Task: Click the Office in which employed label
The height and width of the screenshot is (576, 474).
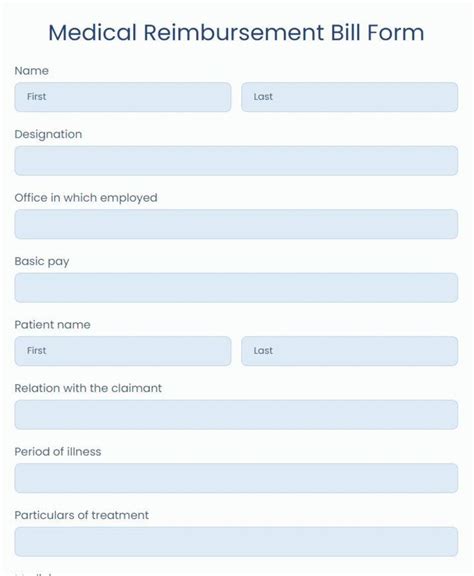Action: point(86,198)
